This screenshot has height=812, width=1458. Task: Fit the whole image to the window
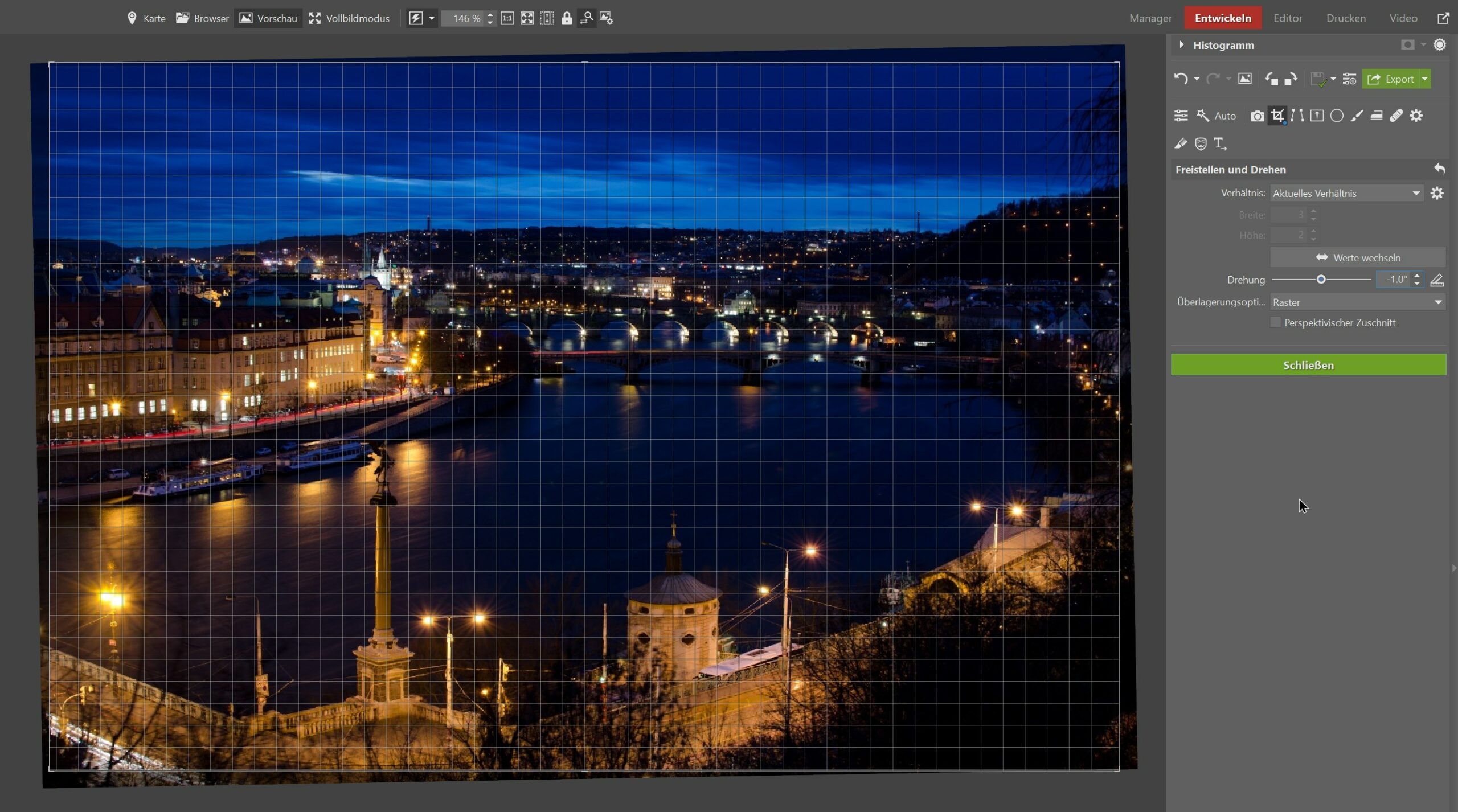[527, 18]
